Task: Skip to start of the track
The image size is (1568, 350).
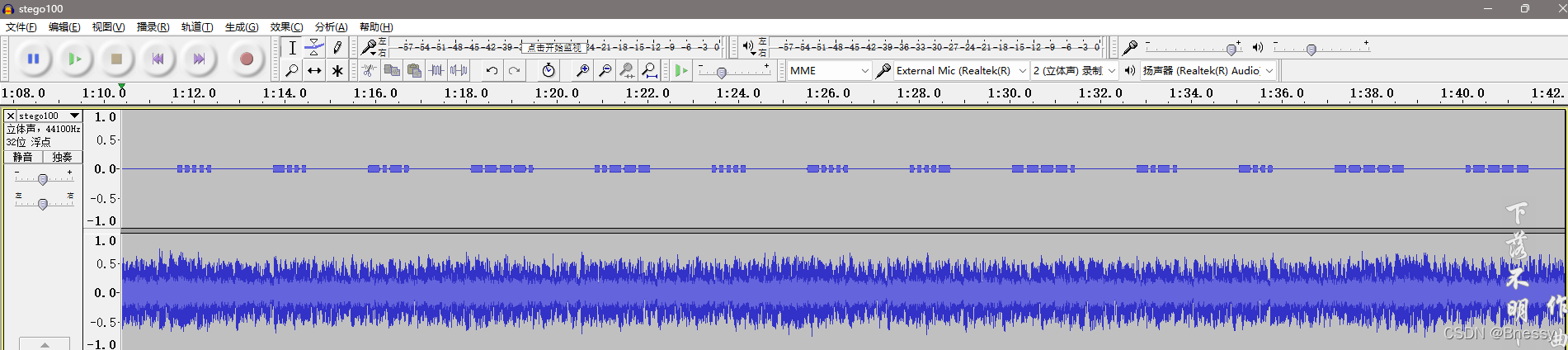Action: click(x=158, y=59)
